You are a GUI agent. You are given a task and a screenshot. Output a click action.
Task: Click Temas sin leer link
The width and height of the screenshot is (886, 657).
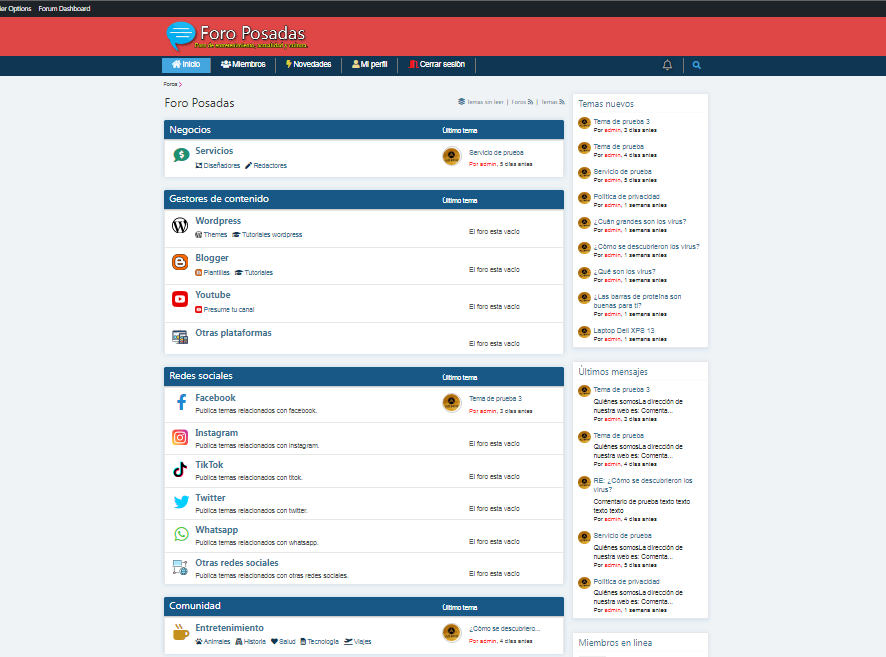tap(481, 102)
